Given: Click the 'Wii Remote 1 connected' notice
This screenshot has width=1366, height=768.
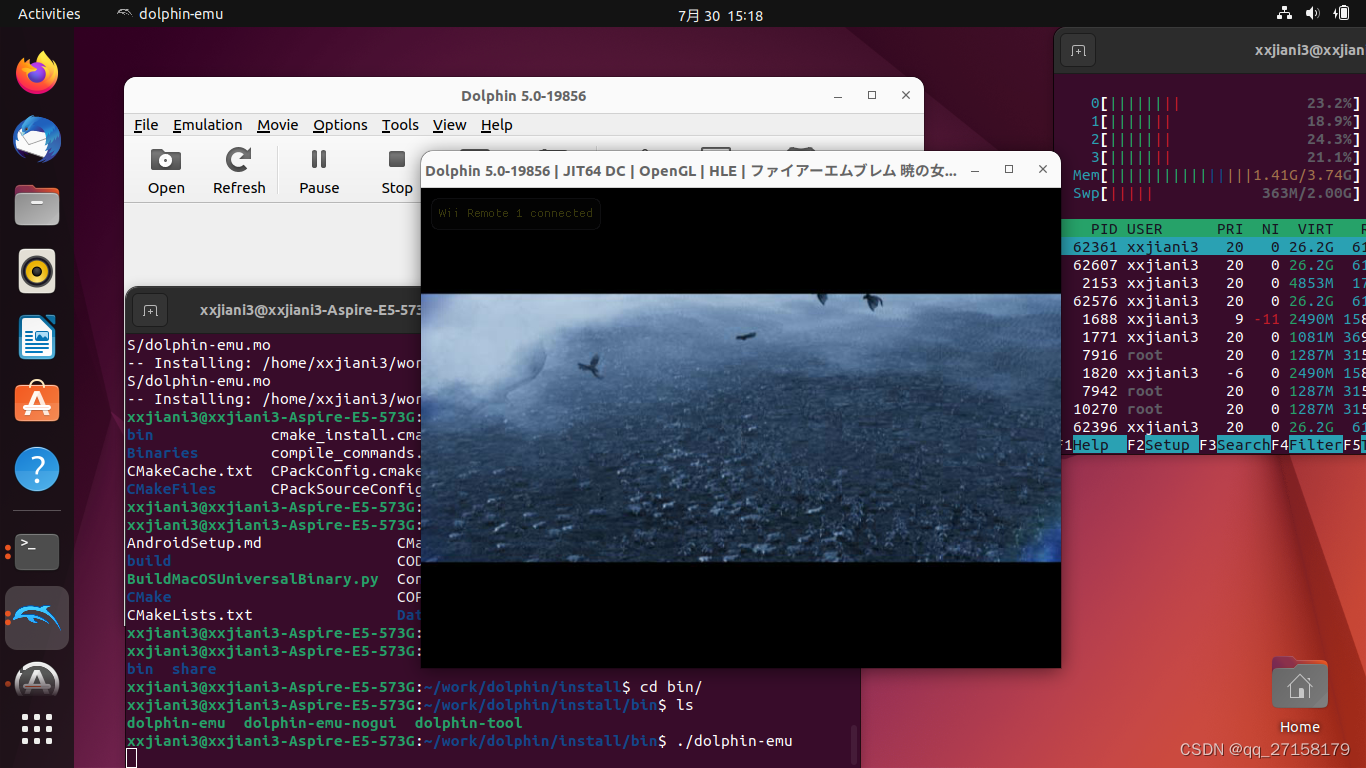Looking at the screenshot, I should 515,213.
